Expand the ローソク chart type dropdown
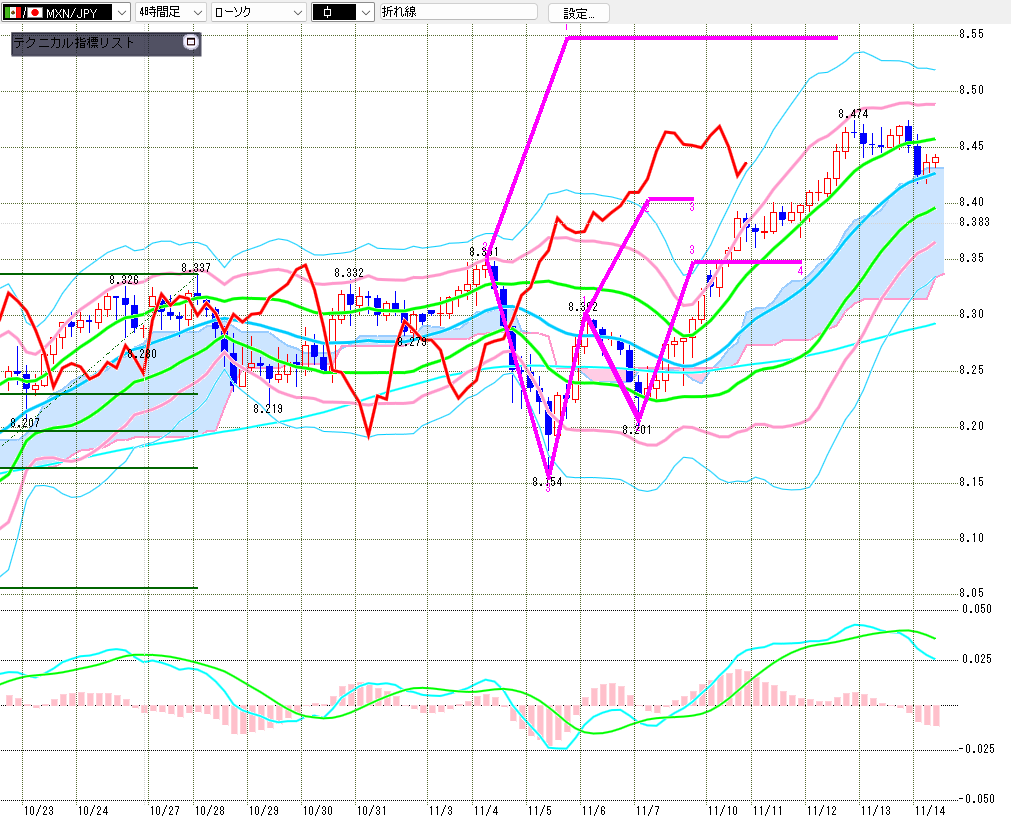Screen dimensions: 1011x821 [x=297, y=13]
